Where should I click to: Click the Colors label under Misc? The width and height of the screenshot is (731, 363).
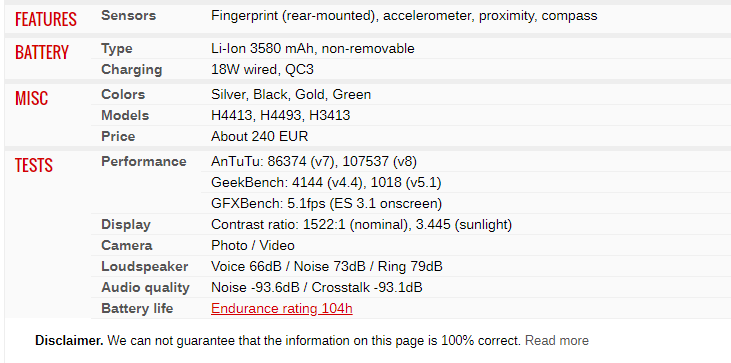[x=123, y=95]
